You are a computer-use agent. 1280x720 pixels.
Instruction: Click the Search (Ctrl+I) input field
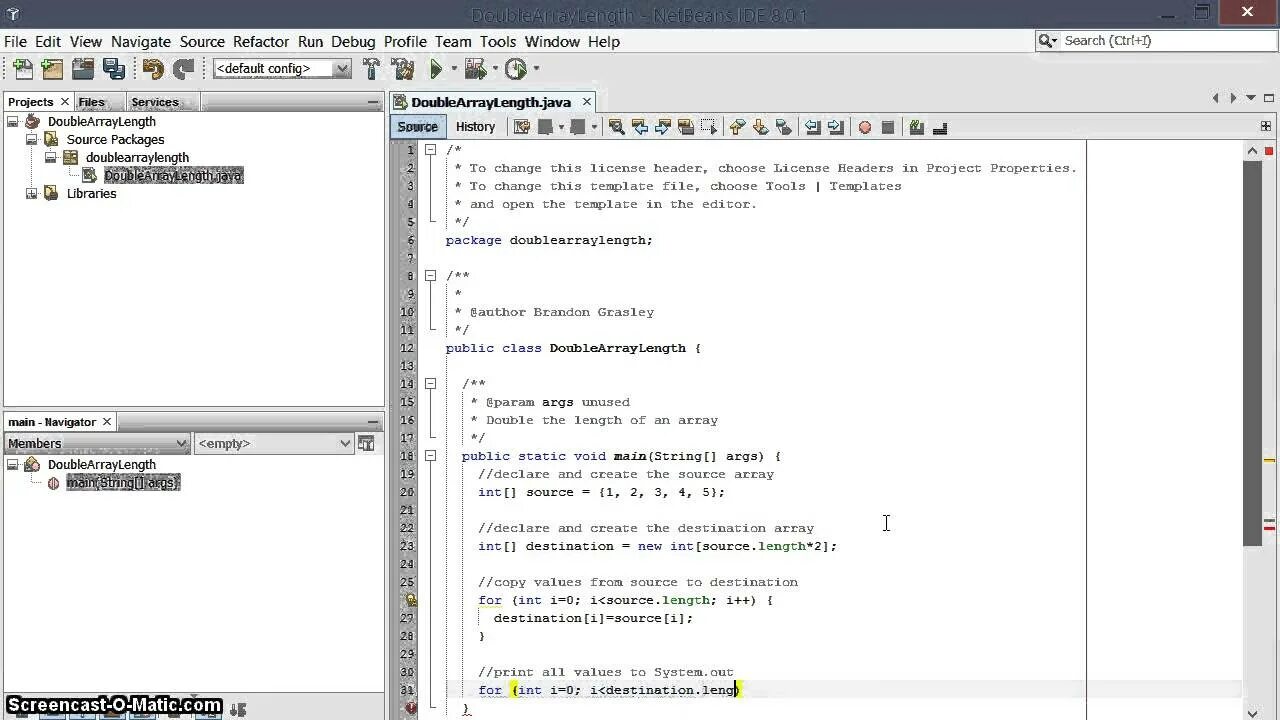tap(1155, 41)
